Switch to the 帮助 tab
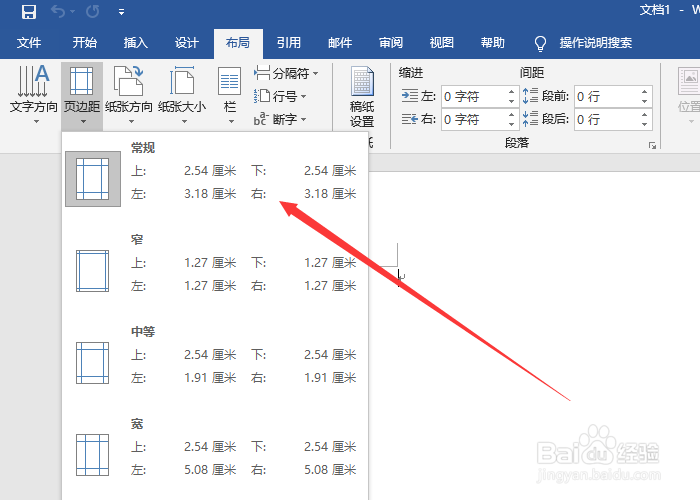Screen dimensions: 700x500 coord(493,43)
